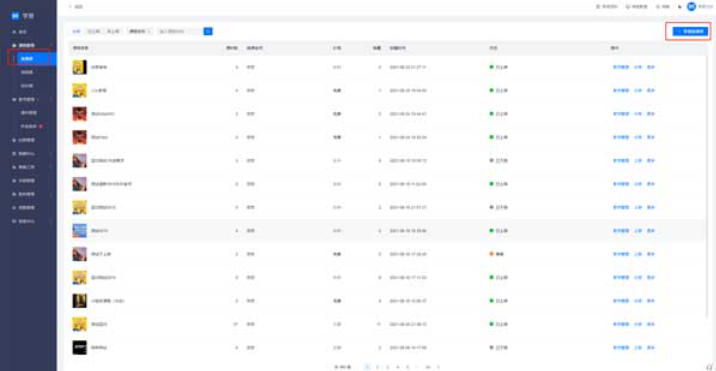
Task: Open the first sidebar item with home icon
Action: pyautogui.click(x=20, y=32)
